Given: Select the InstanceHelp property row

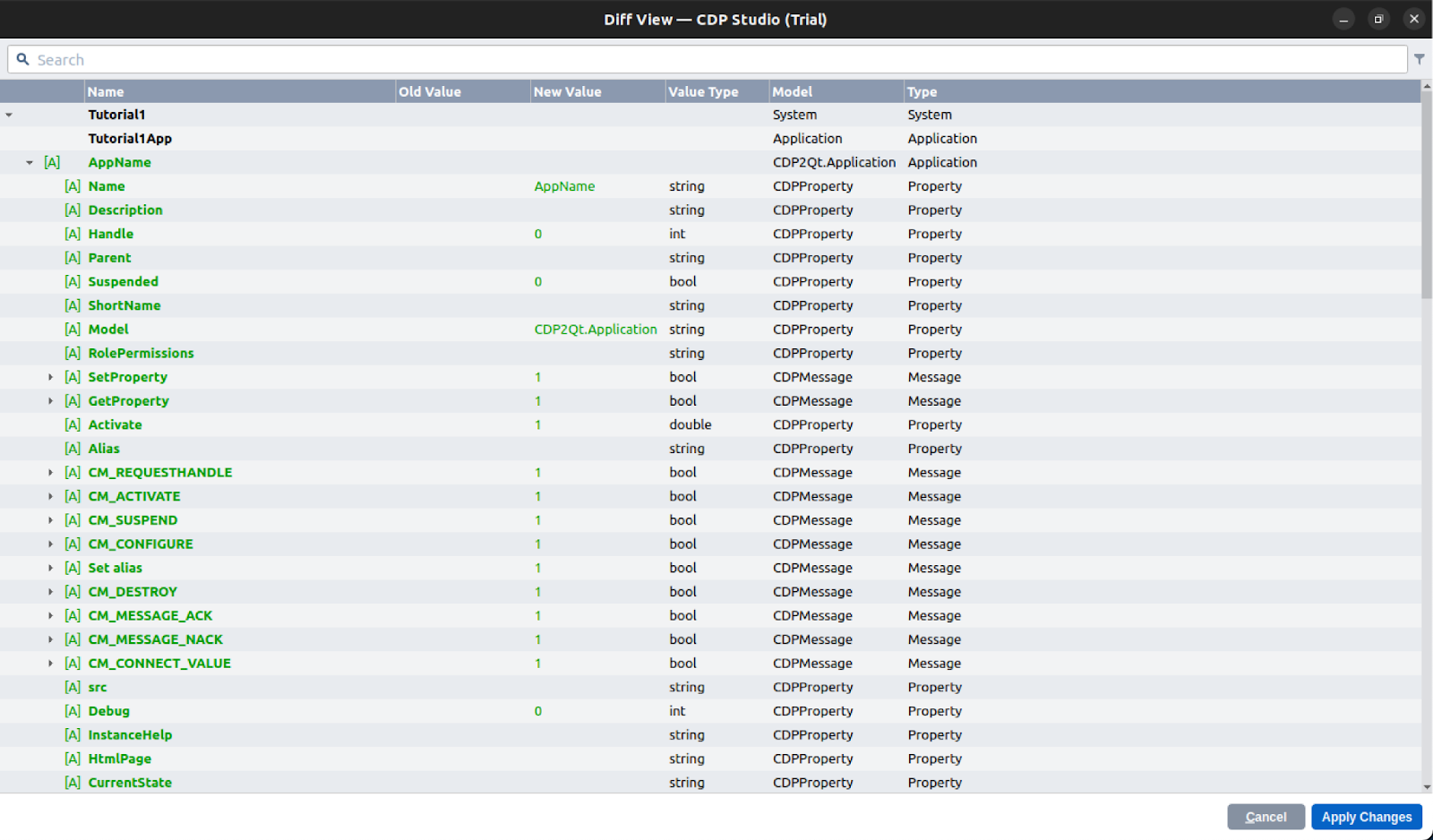Looking at the screenshot, I should pos(710,735).
